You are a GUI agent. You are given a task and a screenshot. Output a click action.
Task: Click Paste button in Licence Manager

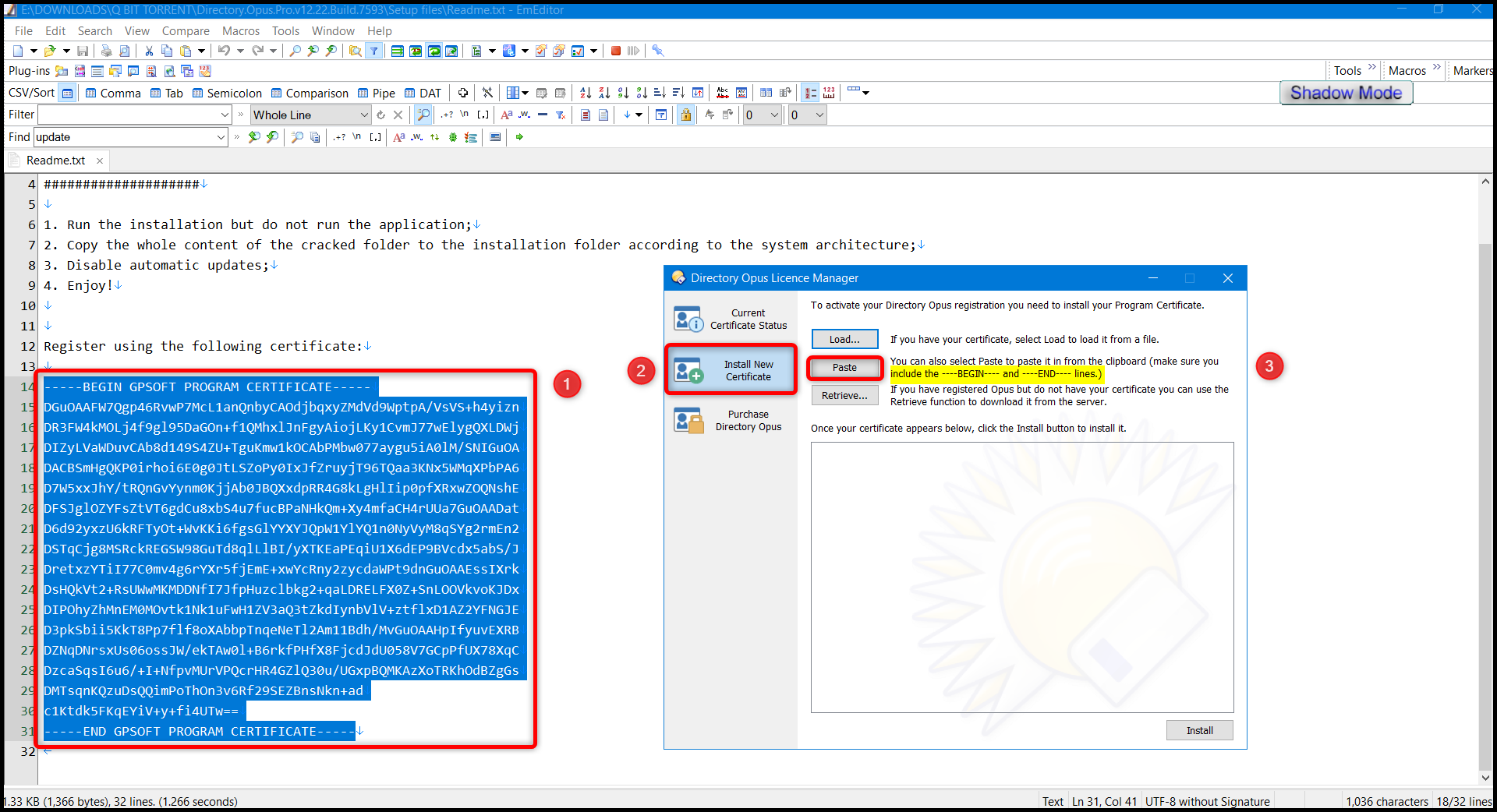coord(844,367)
